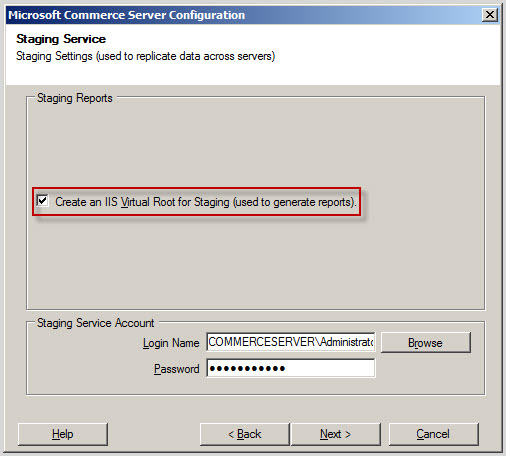
Task: Click the Password input field
Action: click(x=291, y=368)
